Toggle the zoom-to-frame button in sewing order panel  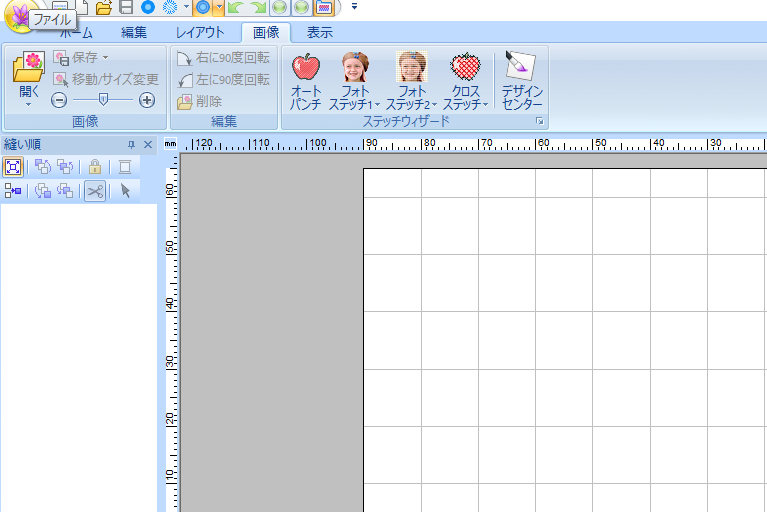pos(13,167)
